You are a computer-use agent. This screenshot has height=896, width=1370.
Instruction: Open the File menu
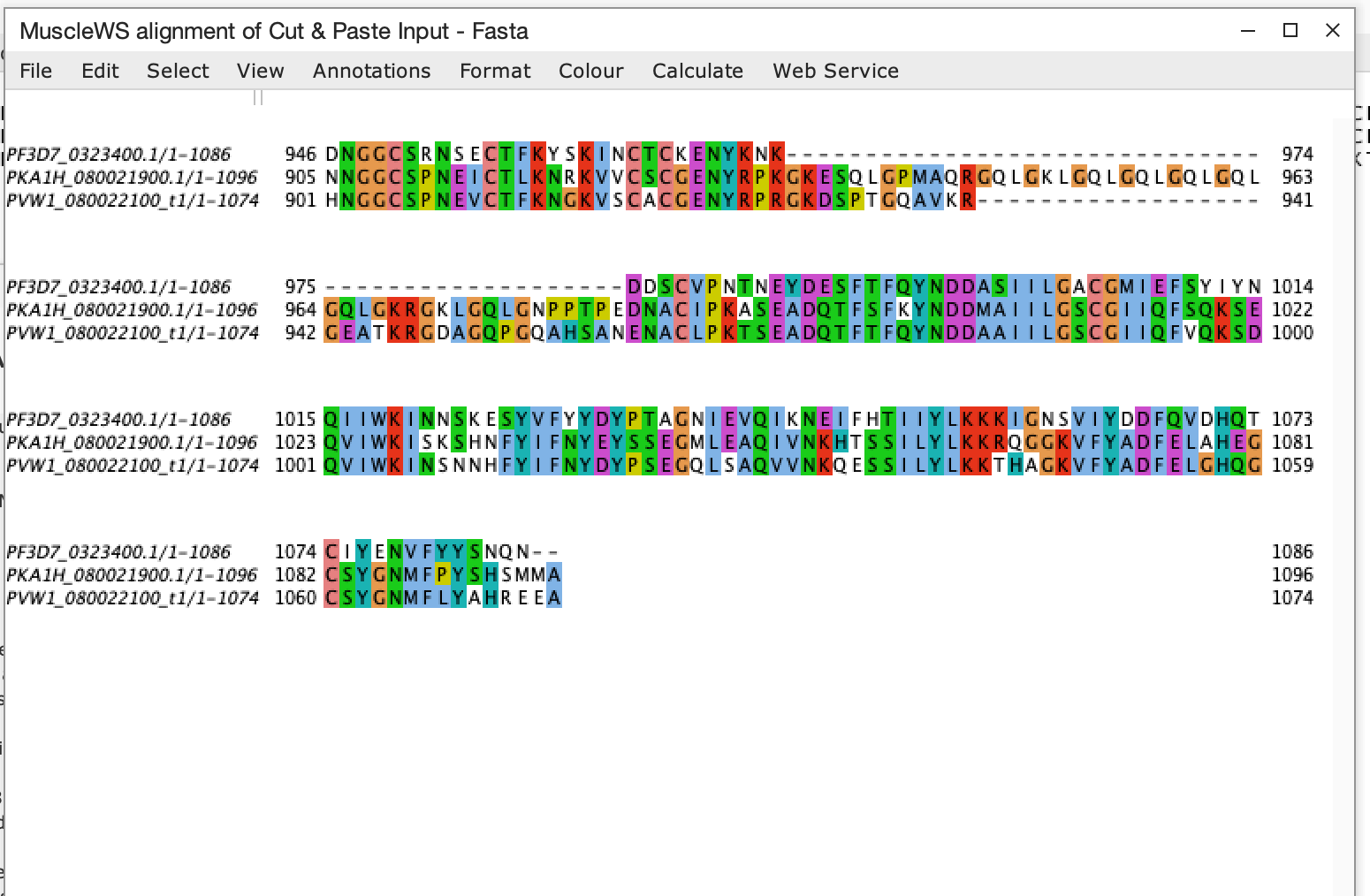[x=35, y=71]
